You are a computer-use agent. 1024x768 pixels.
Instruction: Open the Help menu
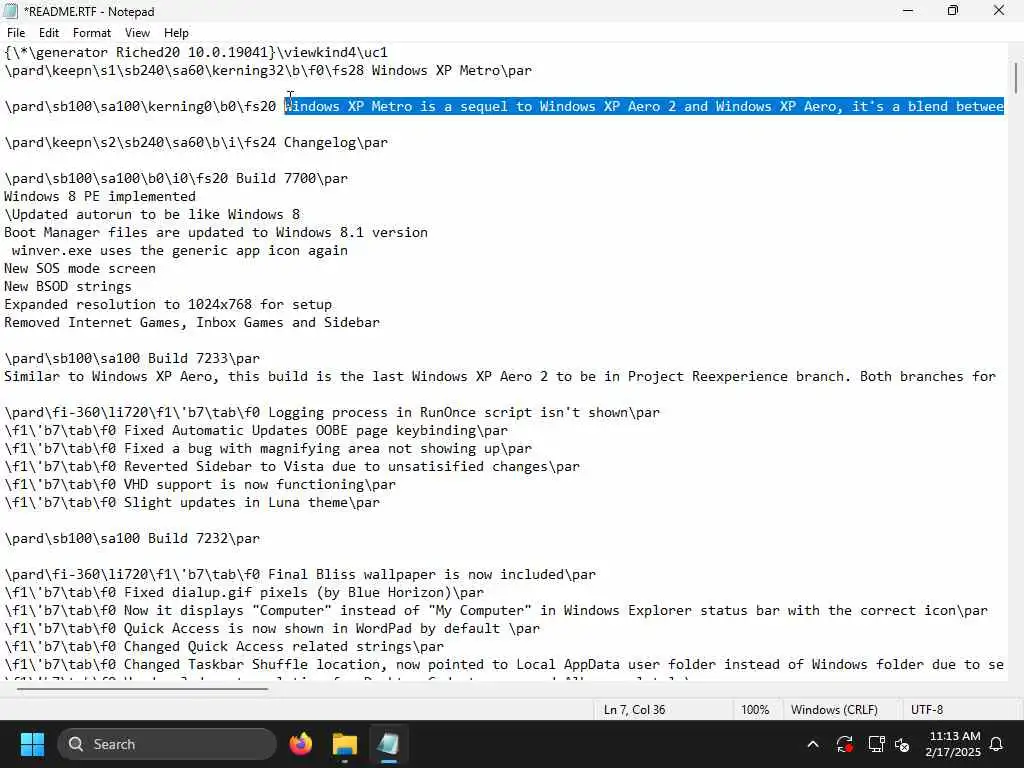[176, 33]
